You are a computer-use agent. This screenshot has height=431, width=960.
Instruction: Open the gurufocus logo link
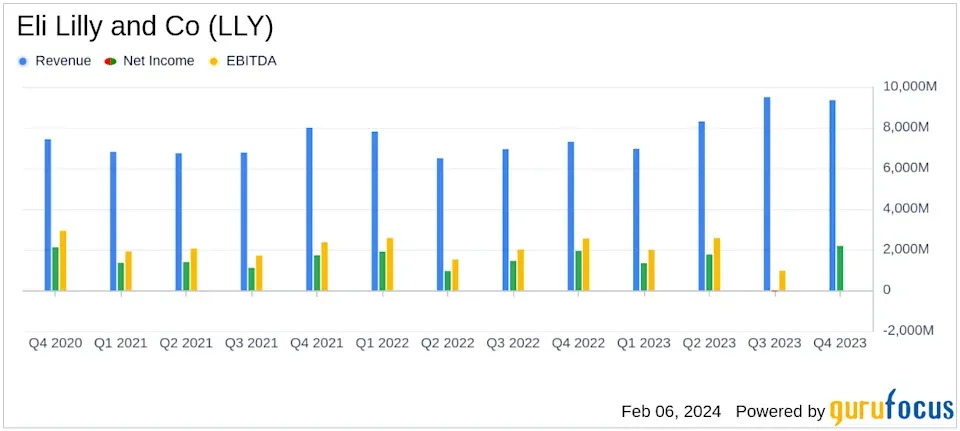click(x=892, y=407)
